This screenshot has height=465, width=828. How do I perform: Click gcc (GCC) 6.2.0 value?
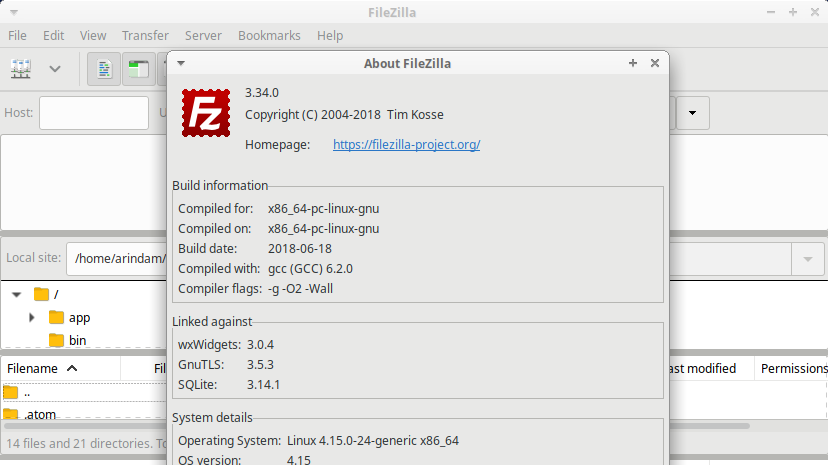click(310, 269)
